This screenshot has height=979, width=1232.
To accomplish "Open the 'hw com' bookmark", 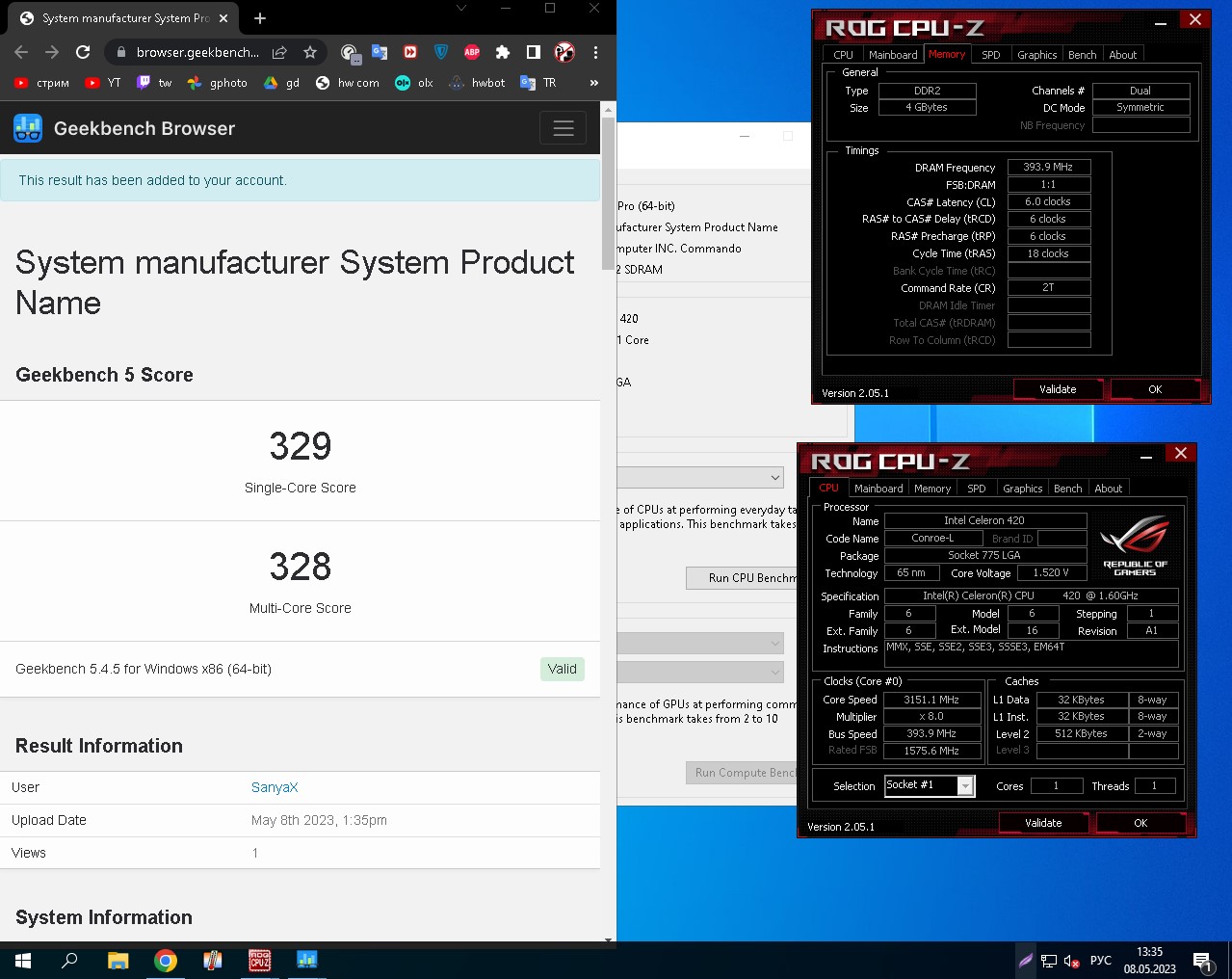I will (x=348, y=83).
